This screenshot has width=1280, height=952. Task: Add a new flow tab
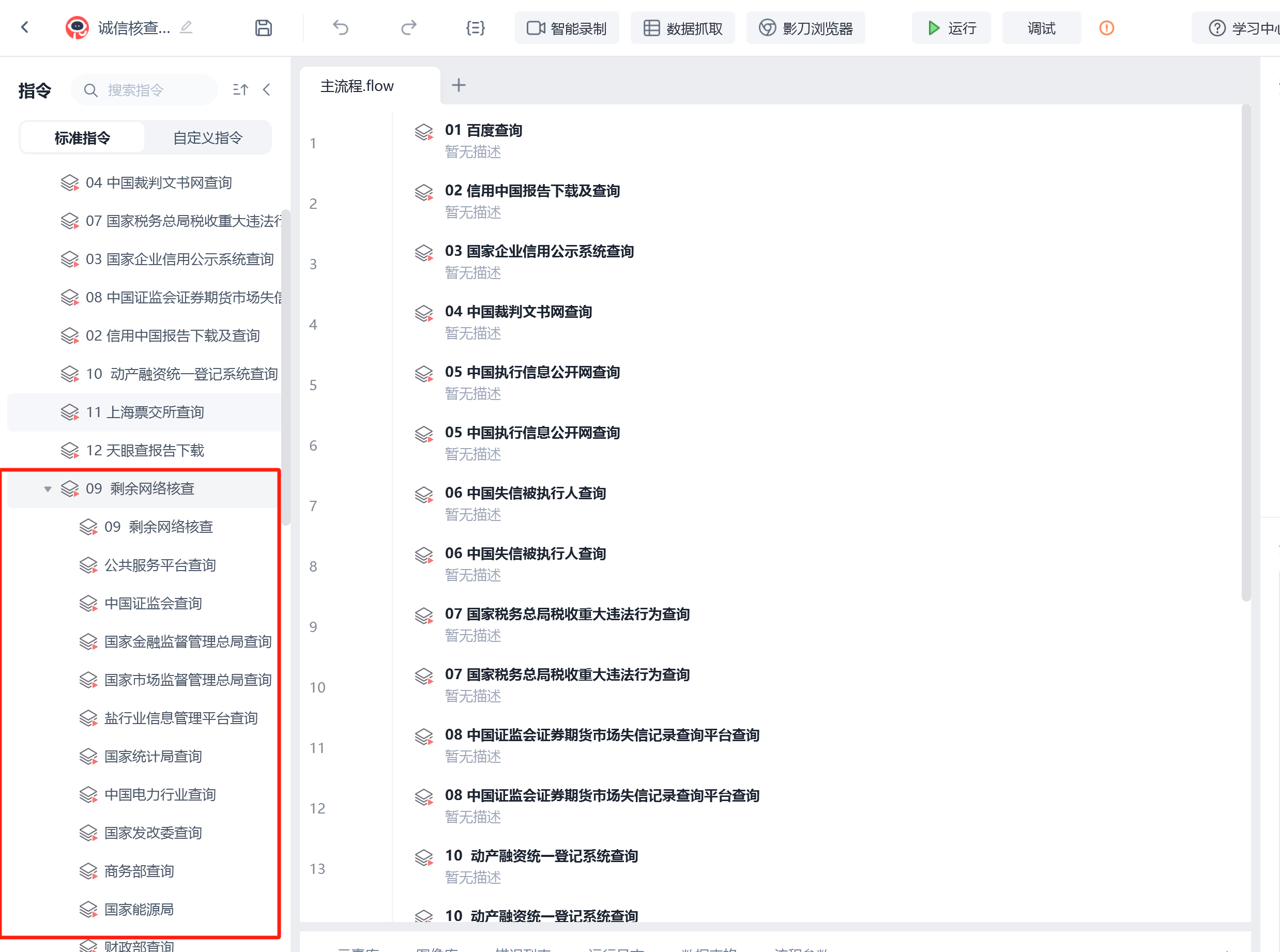click(459, 85)
